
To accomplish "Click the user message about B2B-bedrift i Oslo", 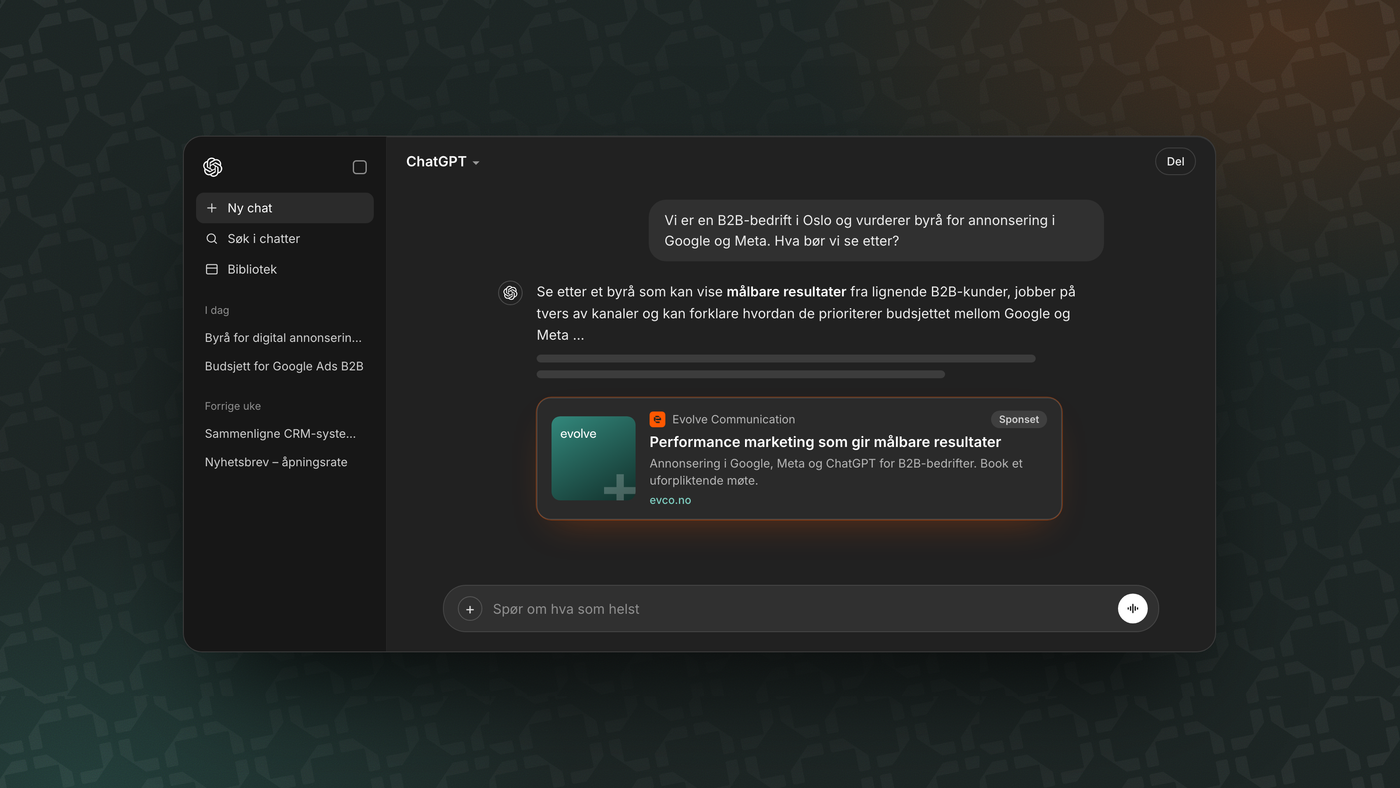I will pos(876,230).
